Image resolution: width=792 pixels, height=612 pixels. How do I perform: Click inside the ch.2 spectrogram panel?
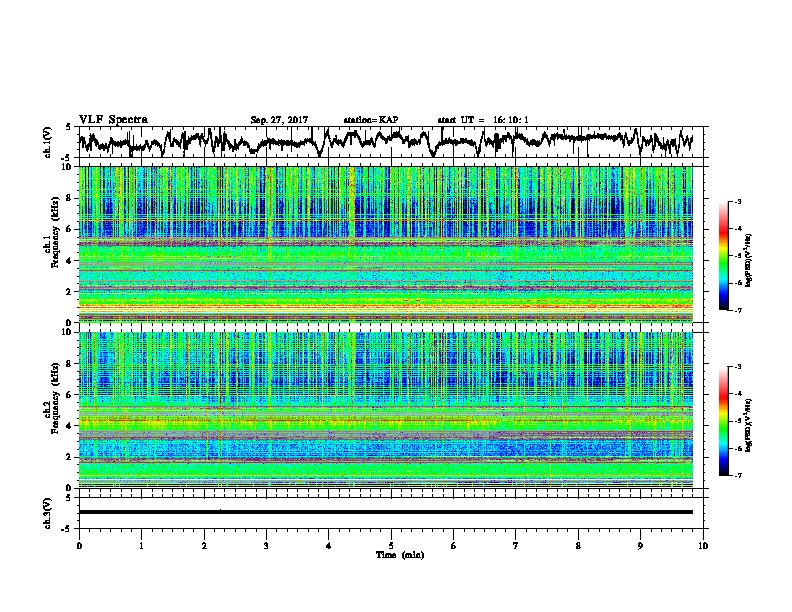(386, 410)
